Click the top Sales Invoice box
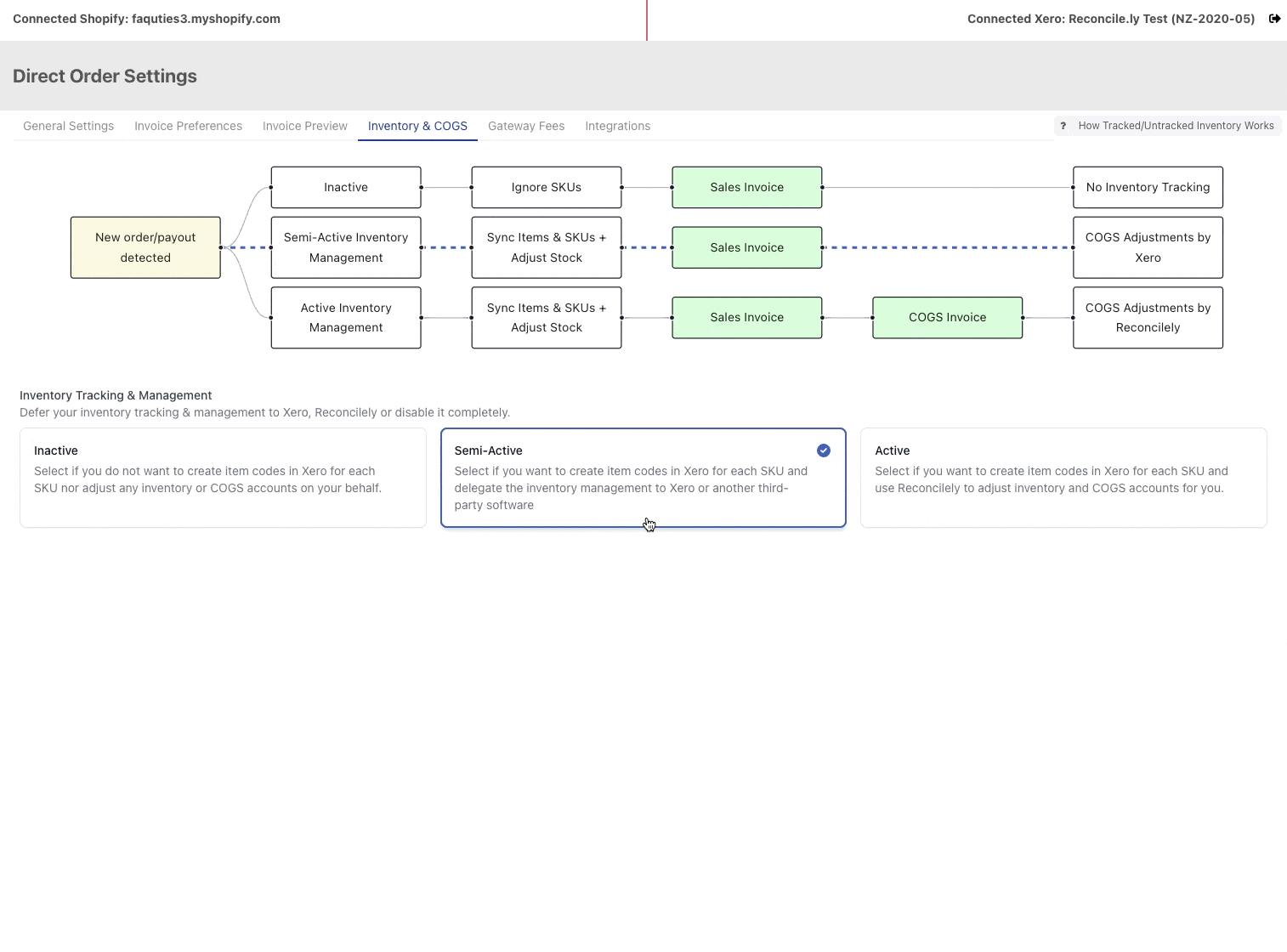Screen dimensions: 1287x952 point(746,187)
